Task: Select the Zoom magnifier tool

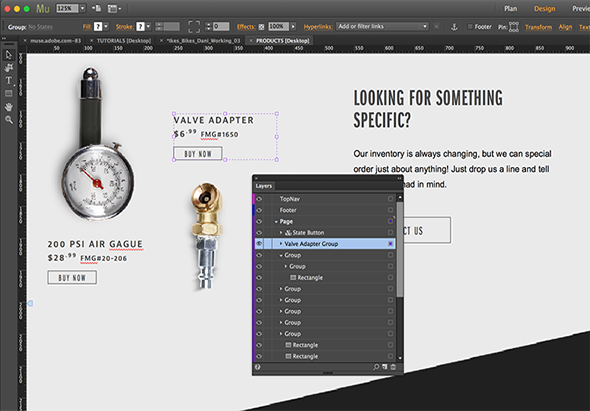Action: 9,120
